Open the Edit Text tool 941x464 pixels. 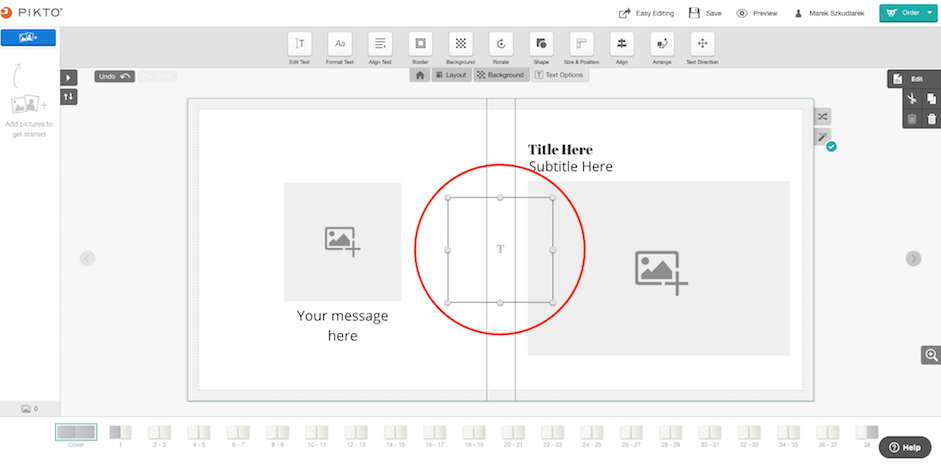pyautogui.click(x=299, y=44)
